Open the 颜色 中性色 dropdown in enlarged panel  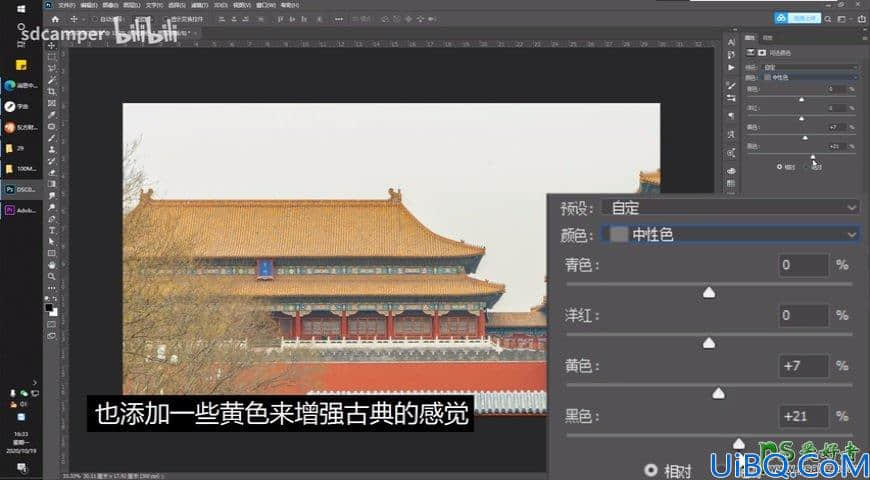731,235
